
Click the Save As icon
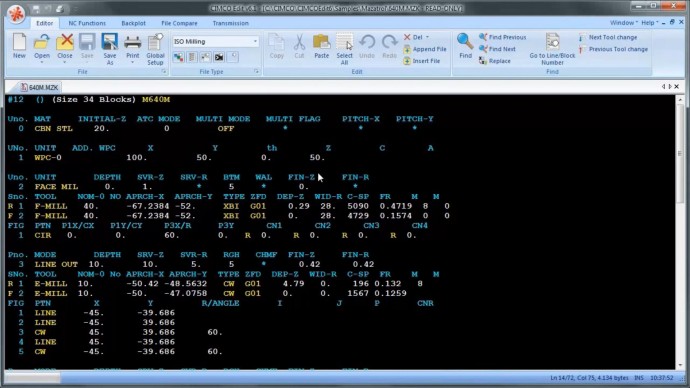(110, 49)
